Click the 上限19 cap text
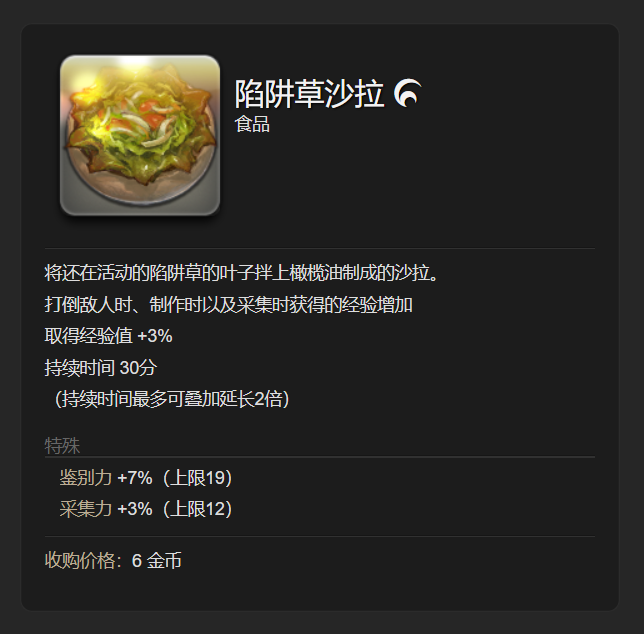Image resolution: width=644 pixels, height=634 pixels. tap(198, 478)
